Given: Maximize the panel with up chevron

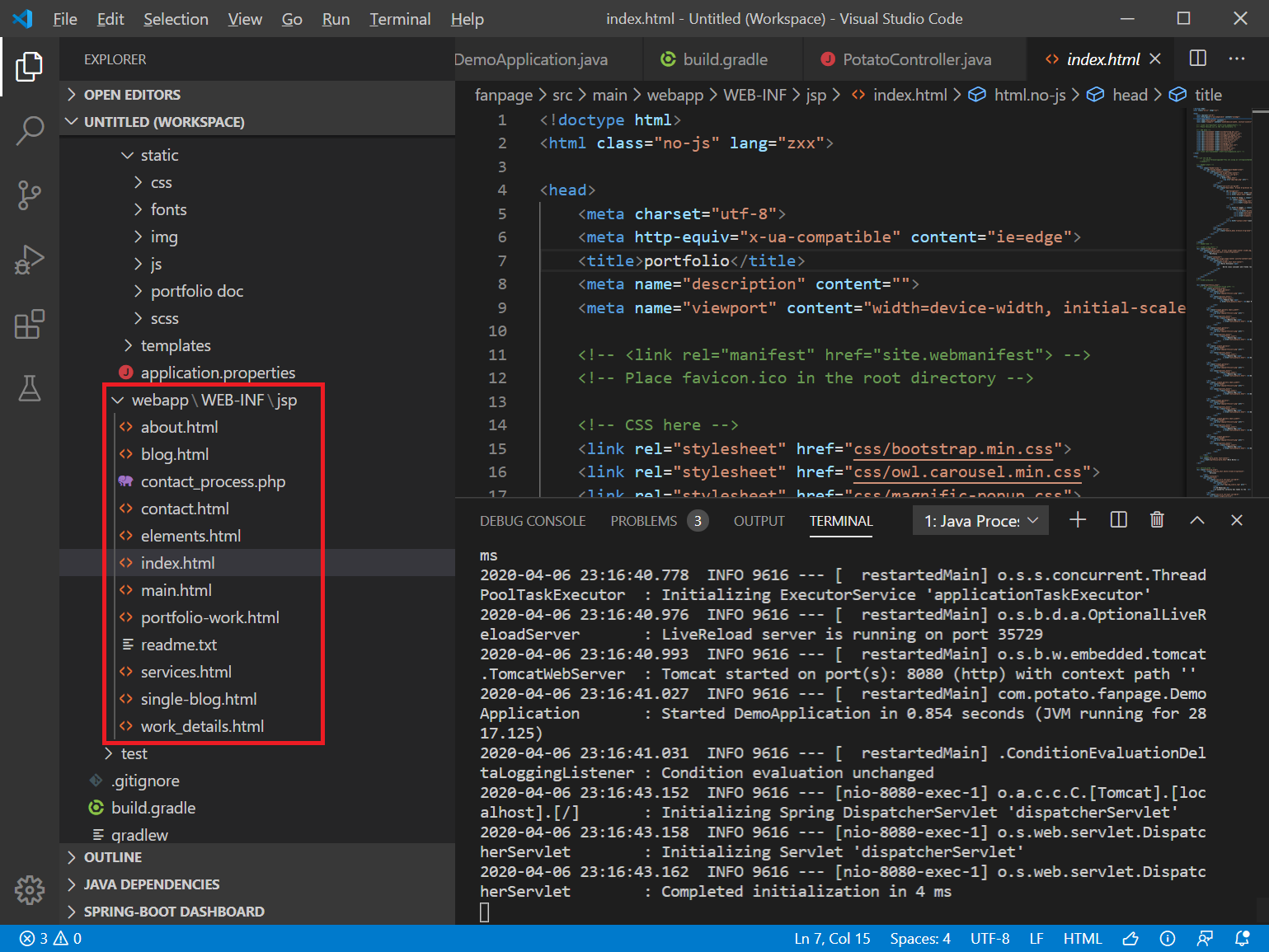Looking at the screenshot, I should (x=1197, y=520).
